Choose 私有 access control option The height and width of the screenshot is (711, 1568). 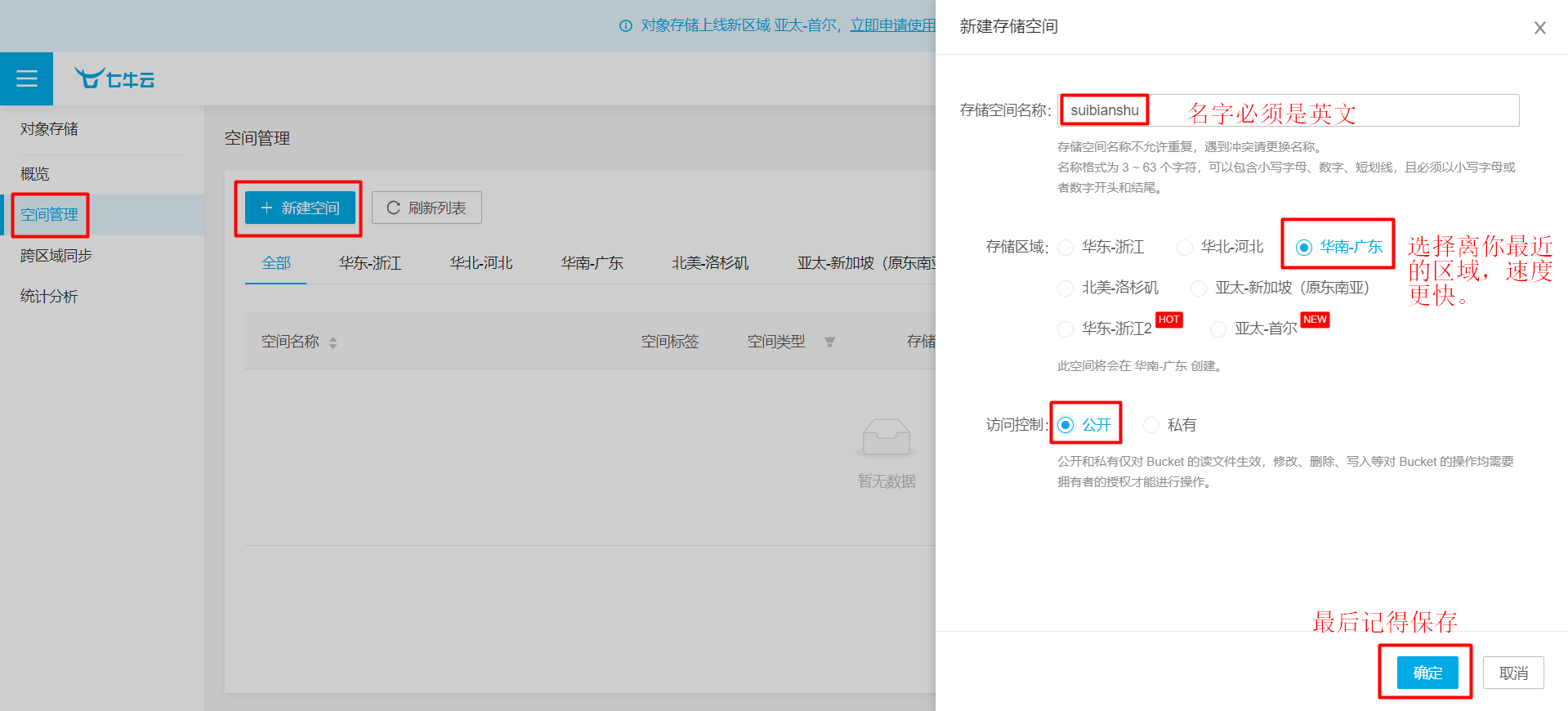click(x=1151, y=425)
